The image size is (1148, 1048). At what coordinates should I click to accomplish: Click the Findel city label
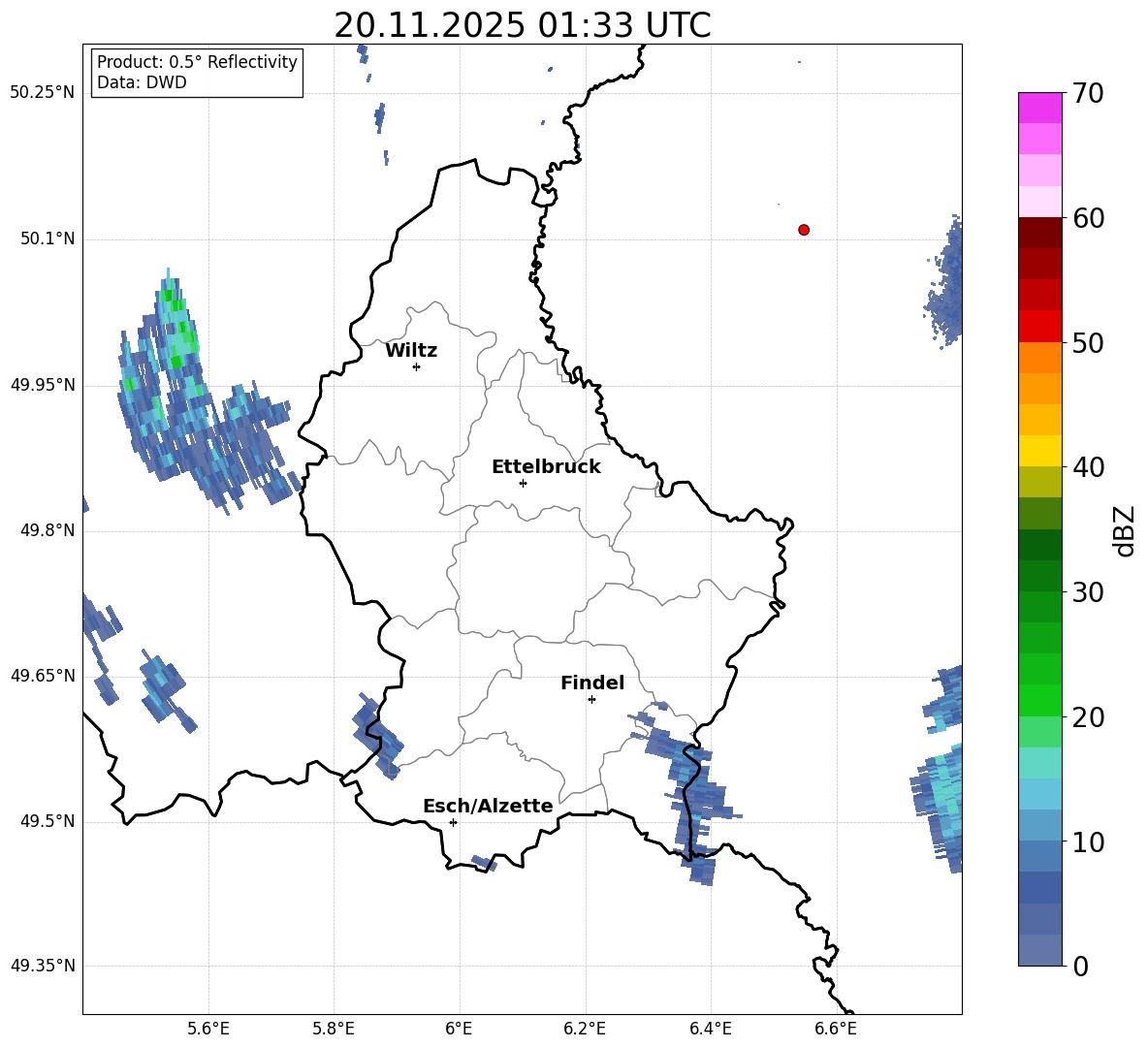coord(592,683)
